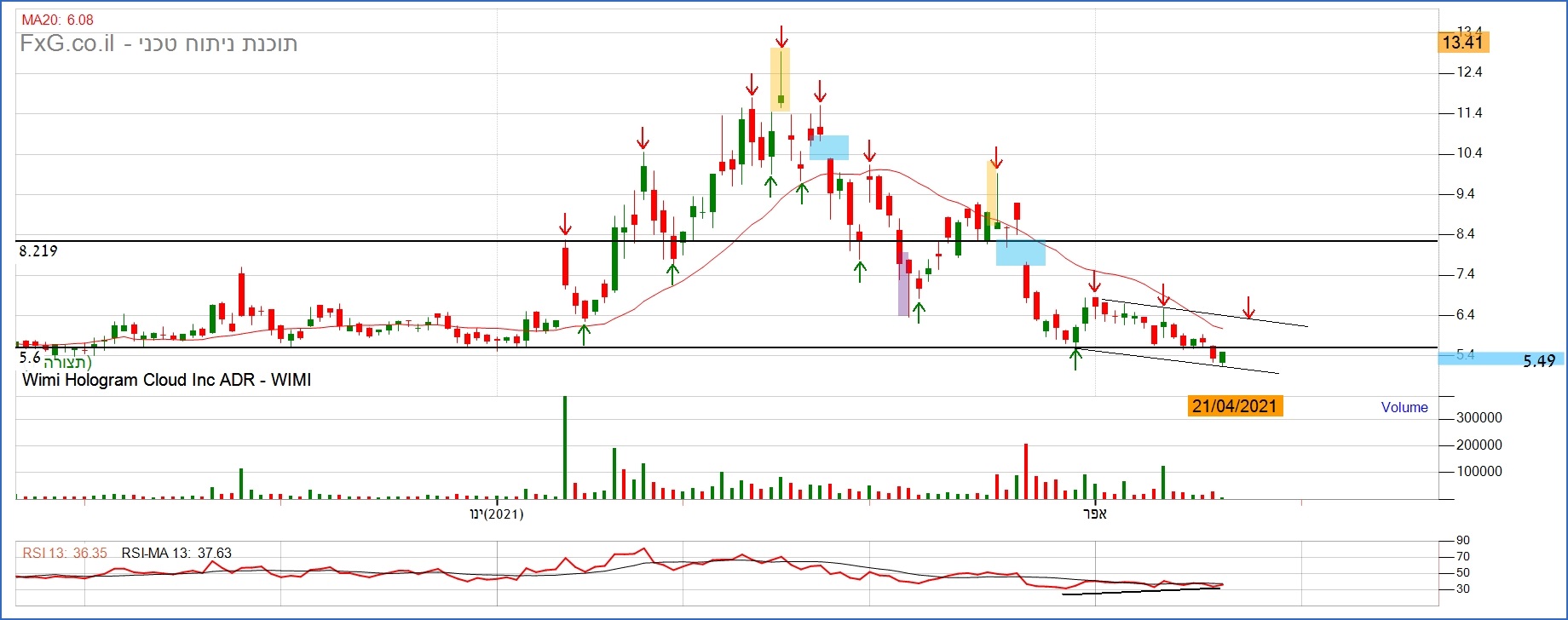
Task: Click the RSI-MA 13: 37.63 indicator label
Action: point(176,554)
